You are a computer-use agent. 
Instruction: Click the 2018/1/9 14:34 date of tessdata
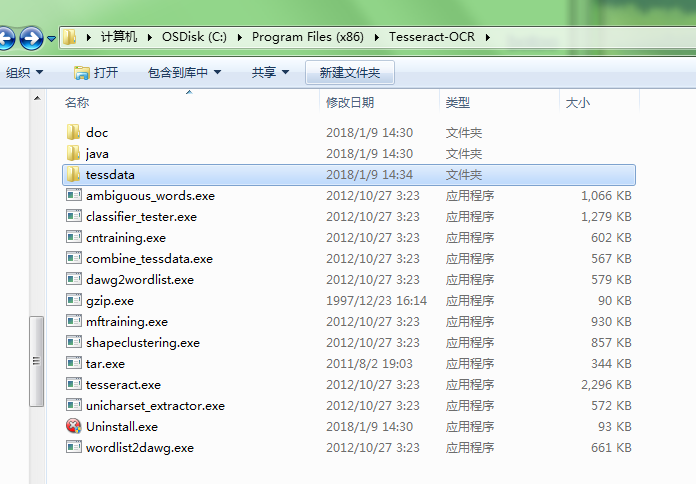coord(369,175)
